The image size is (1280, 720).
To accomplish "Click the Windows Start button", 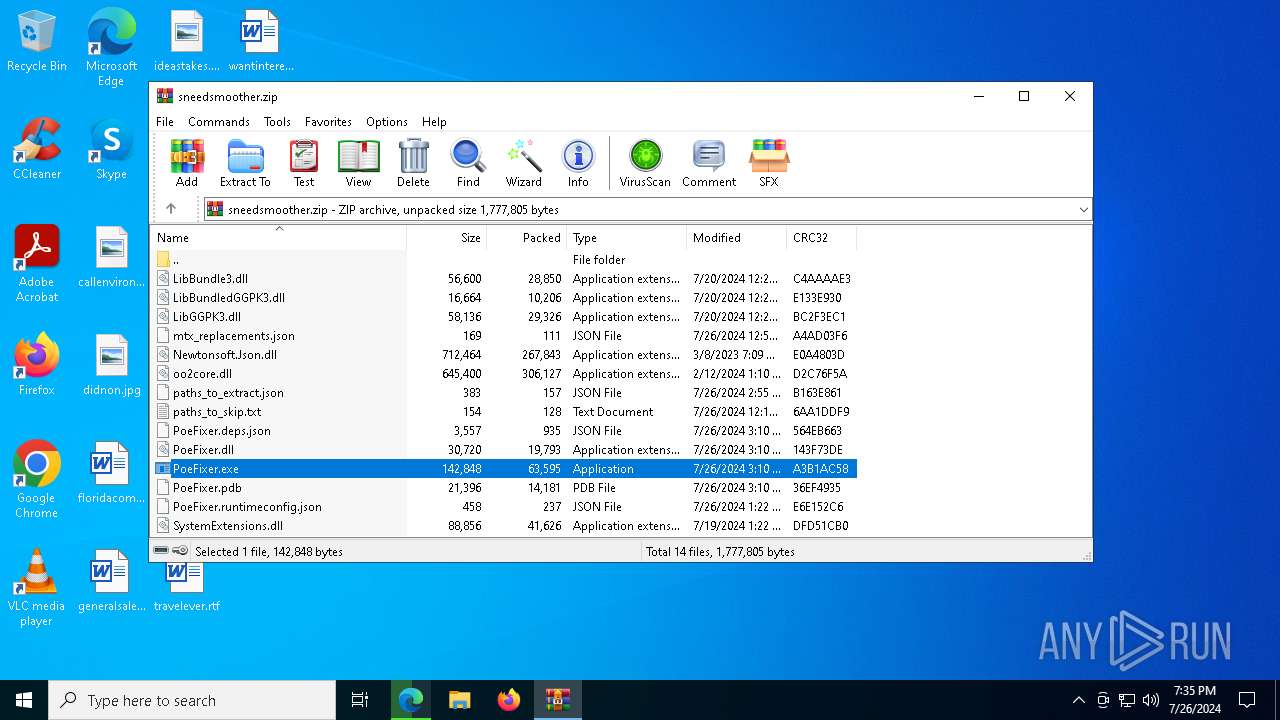I will point(24,700).
